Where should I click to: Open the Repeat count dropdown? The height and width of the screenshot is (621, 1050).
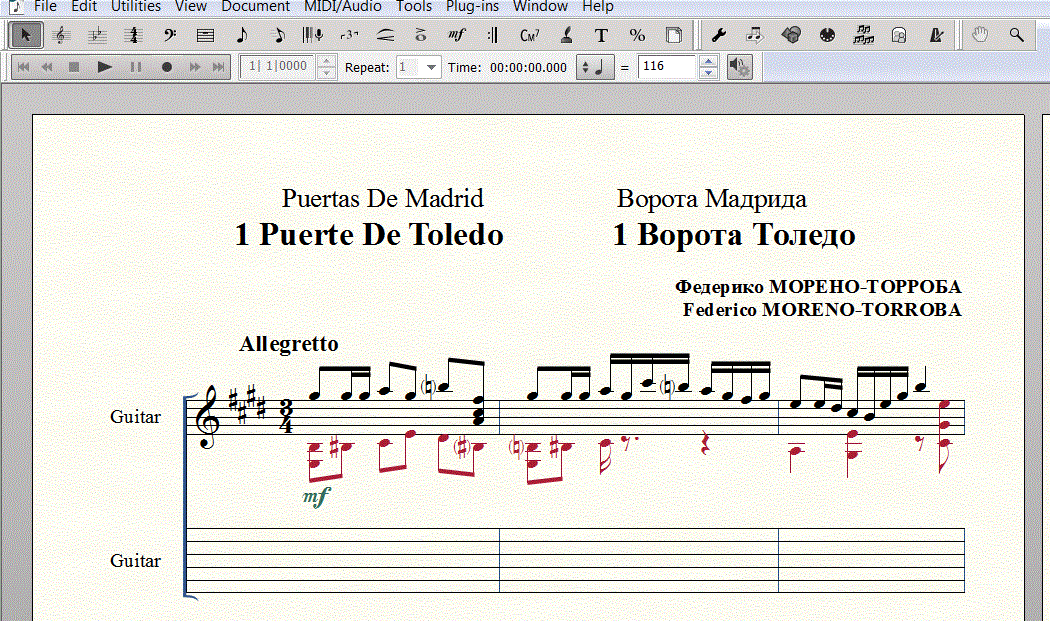point(431,67)
